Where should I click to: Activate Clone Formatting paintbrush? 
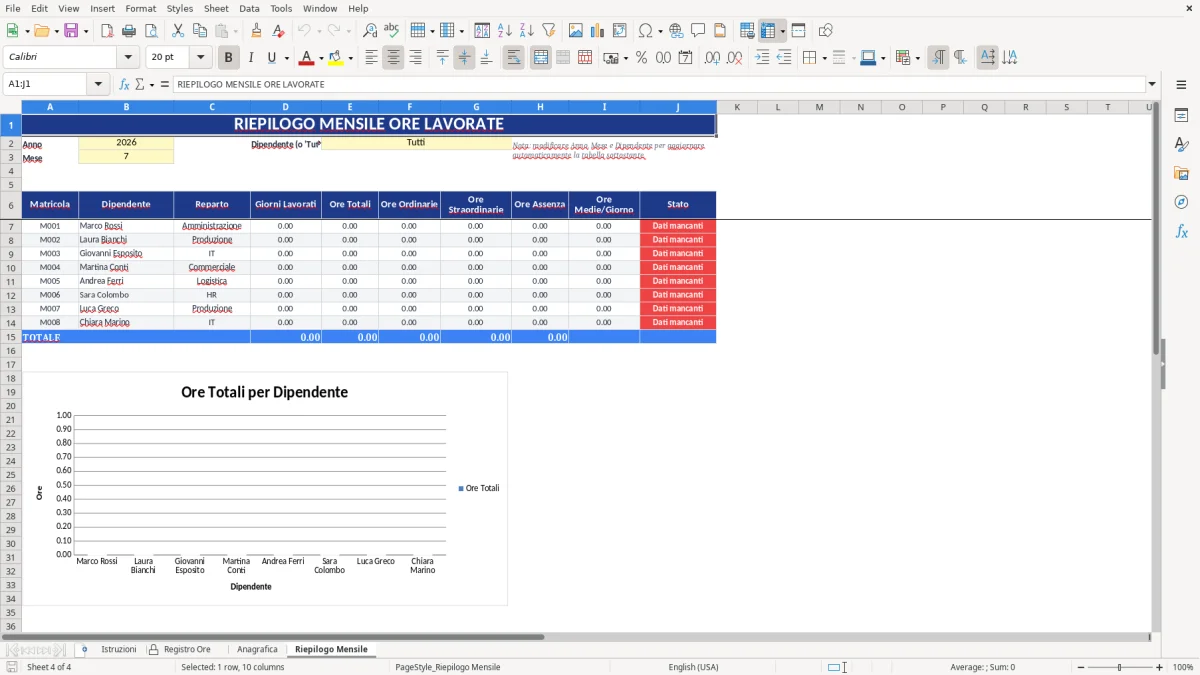pyautogui.click(x=256, y=31)
